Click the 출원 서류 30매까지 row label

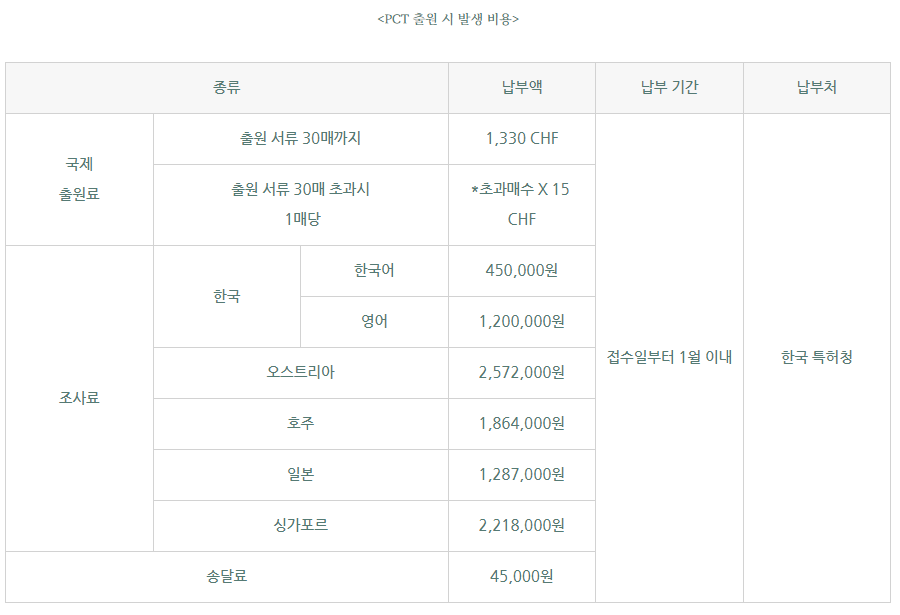(301, 139)
